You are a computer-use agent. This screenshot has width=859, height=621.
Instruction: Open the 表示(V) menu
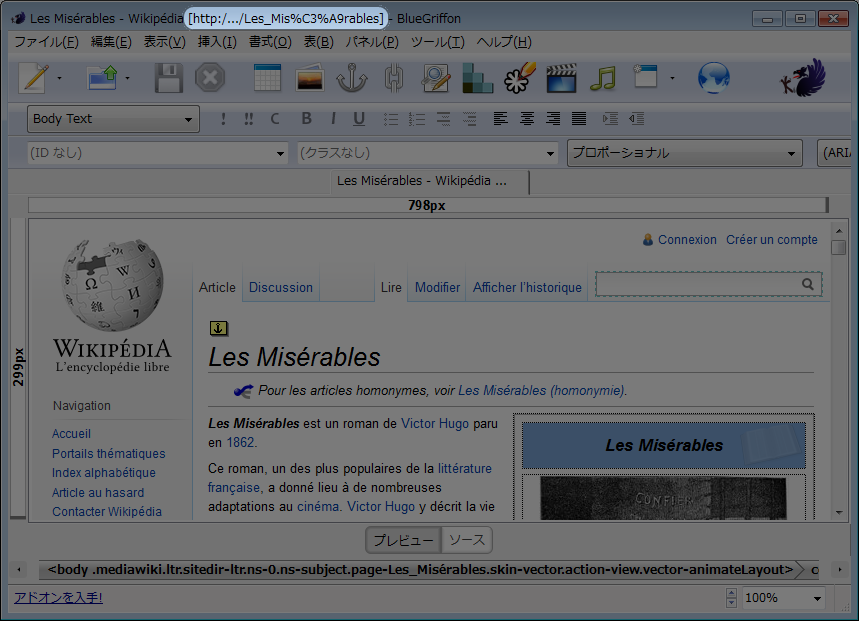pyautogui.click(x=164, y=42)
